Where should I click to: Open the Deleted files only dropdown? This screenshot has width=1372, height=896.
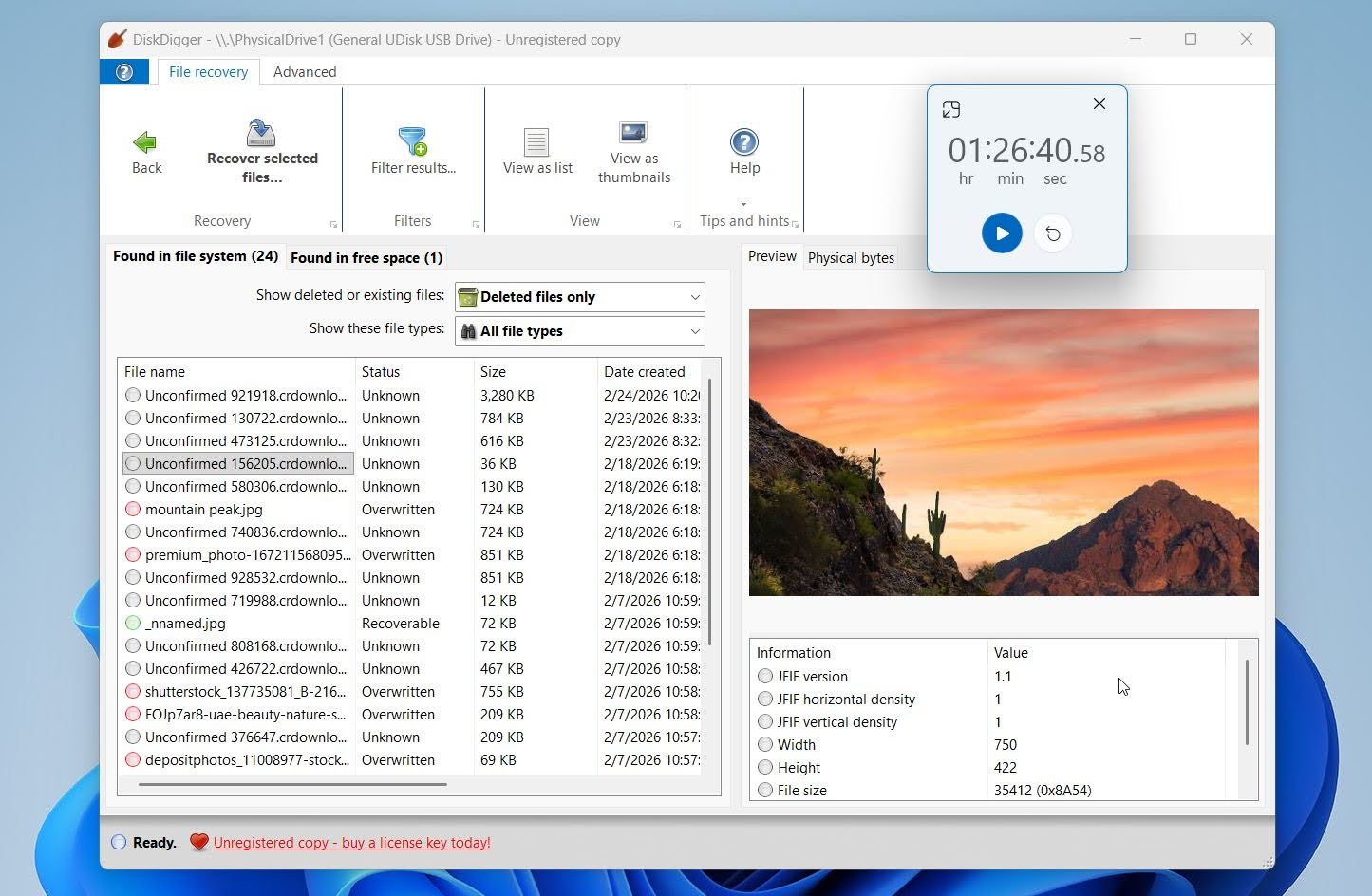pyautogui.click(x=579, y=297)
